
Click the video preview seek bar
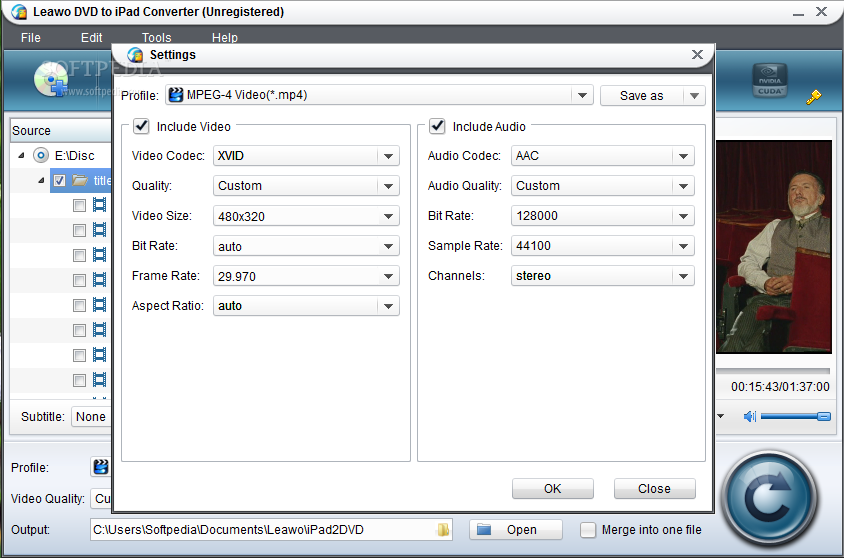click(x=773, y=371)
